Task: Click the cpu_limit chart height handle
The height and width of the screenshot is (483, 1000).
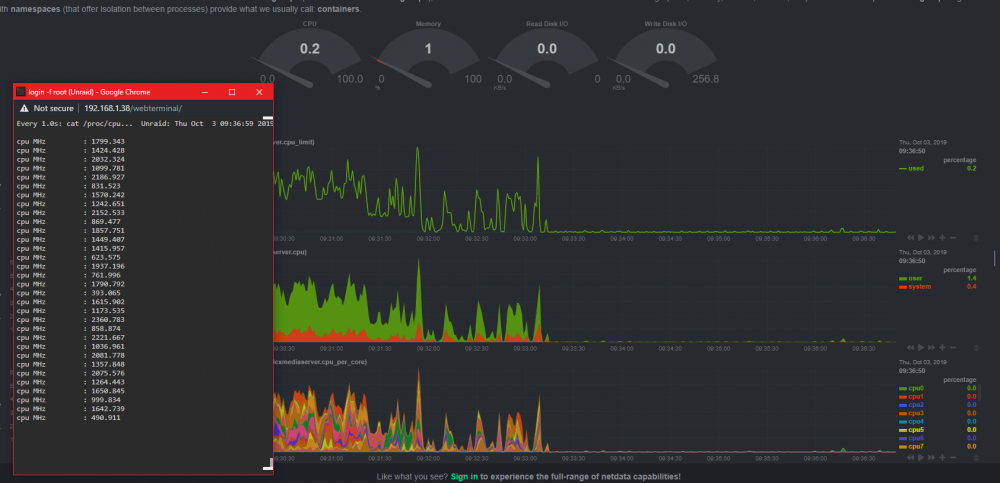Action: click(x=976, y=238)
